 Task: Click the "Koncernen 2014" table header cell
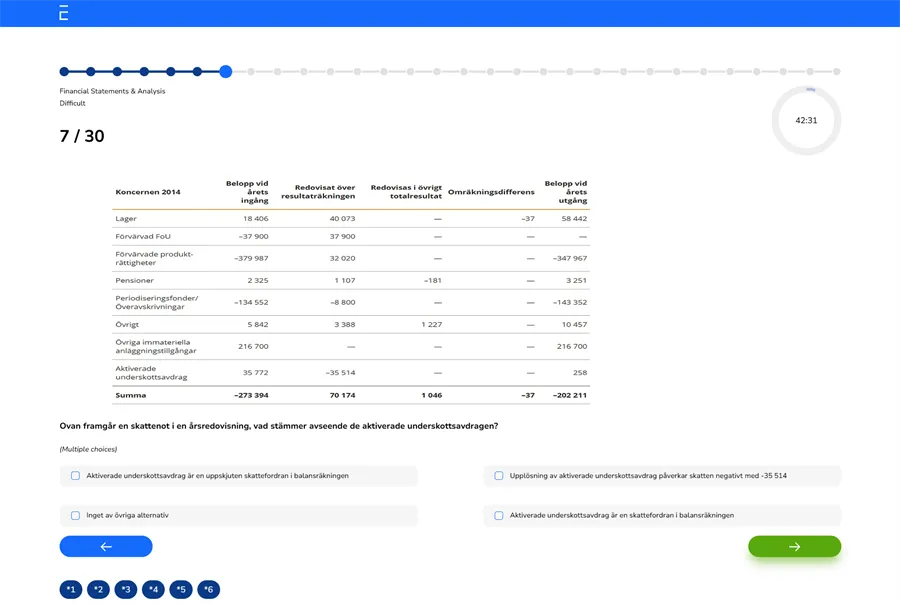146,192
